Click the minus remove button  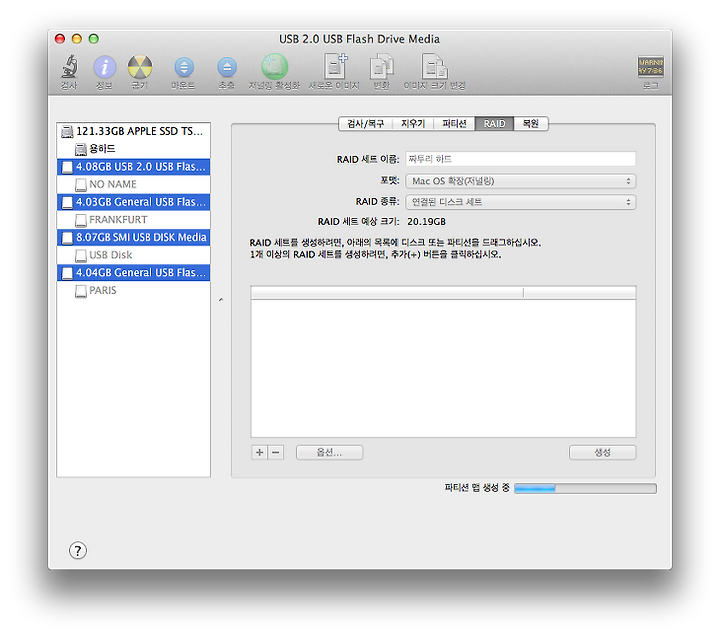[276, 452]
